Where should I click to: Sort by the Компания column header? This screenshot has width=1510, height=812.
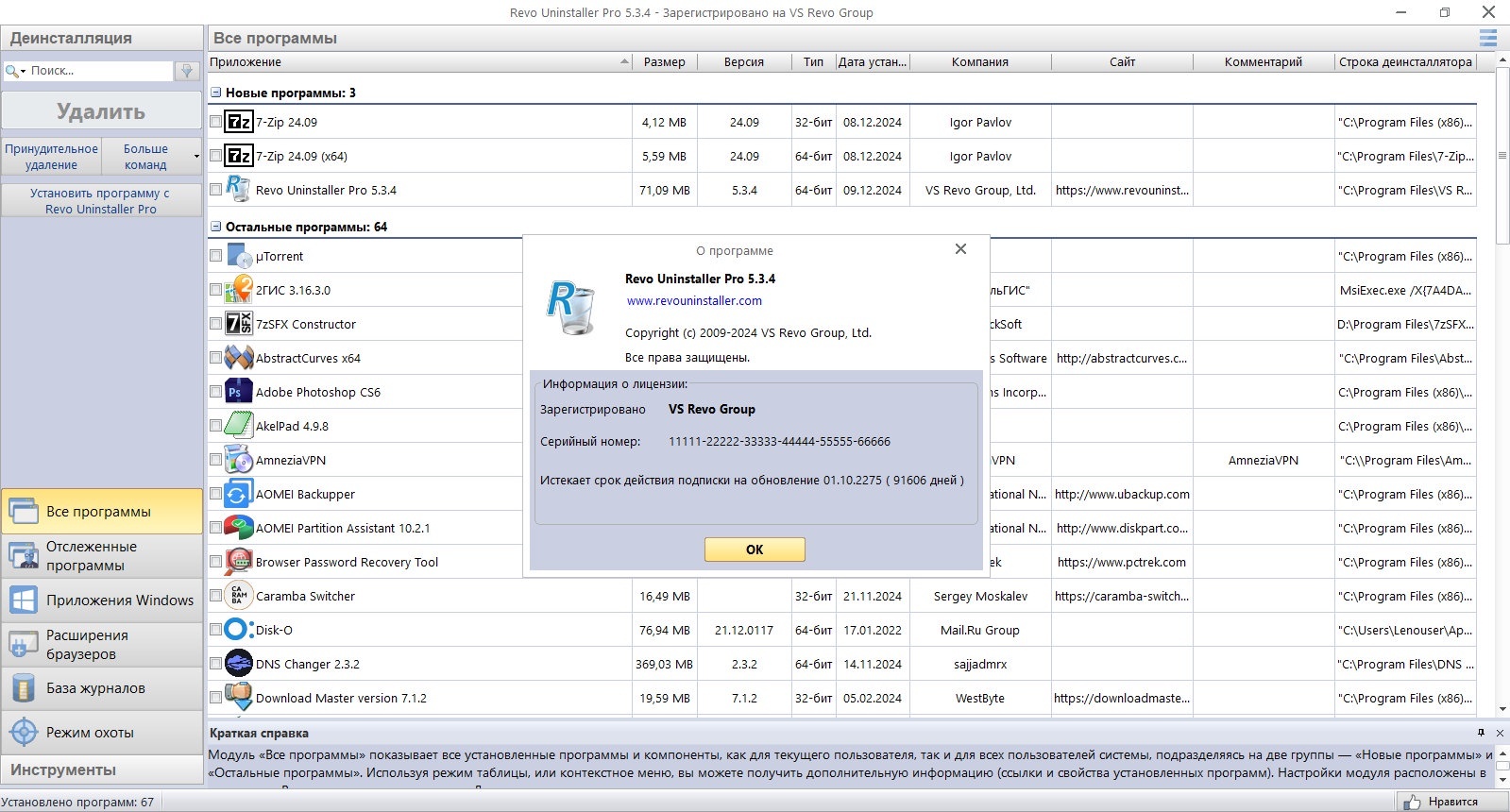pos(980,61)
